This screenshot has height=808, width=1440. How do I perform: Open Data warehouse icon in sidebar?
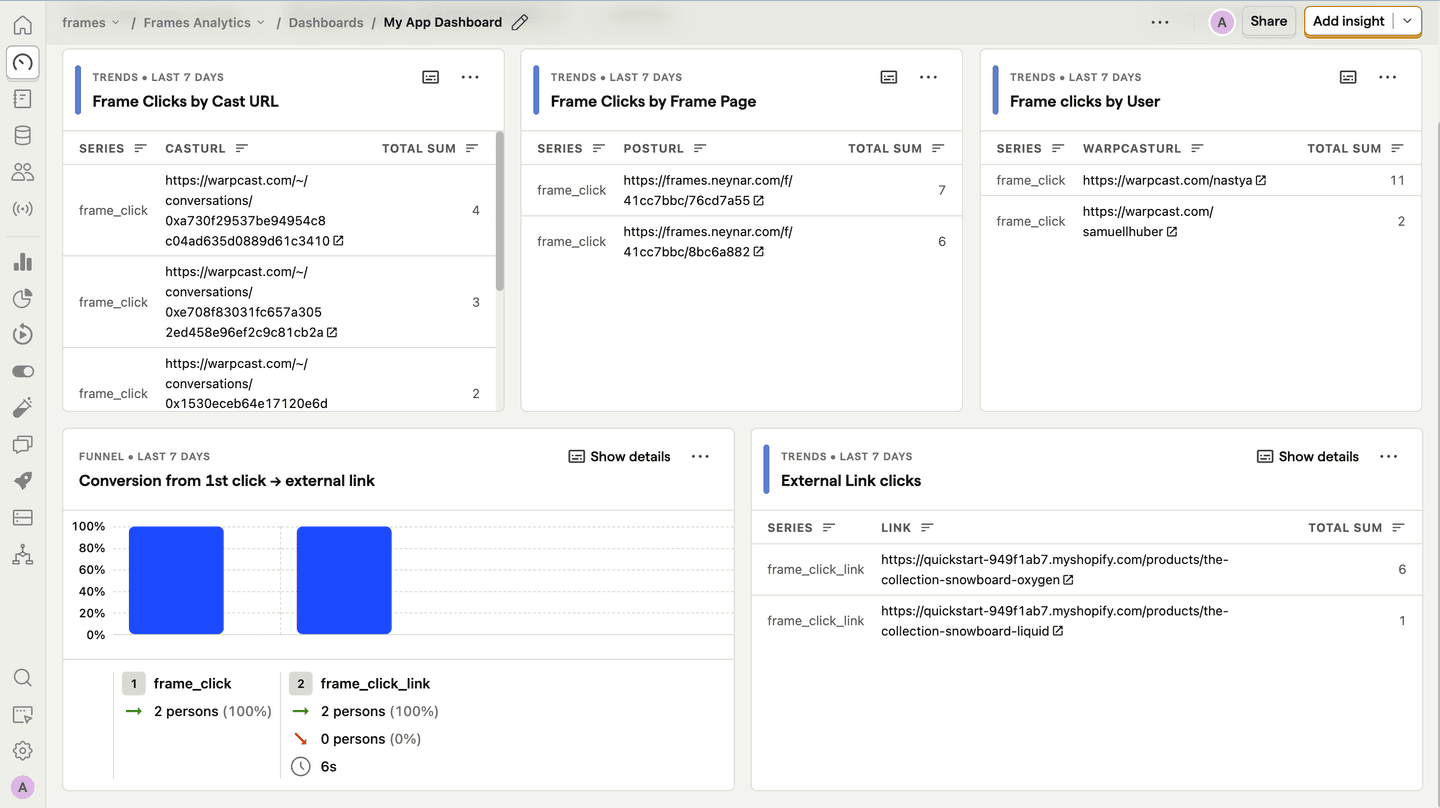22,518
